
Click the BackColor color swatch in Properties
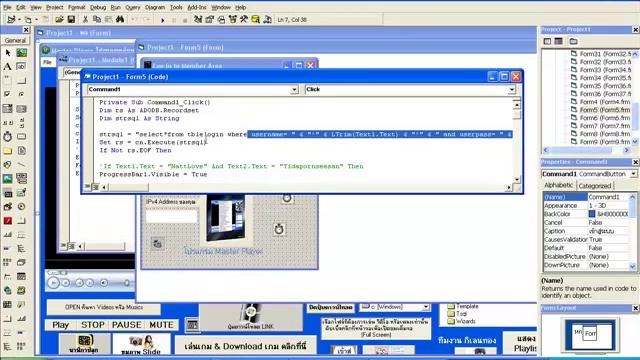tap(592, 214)
